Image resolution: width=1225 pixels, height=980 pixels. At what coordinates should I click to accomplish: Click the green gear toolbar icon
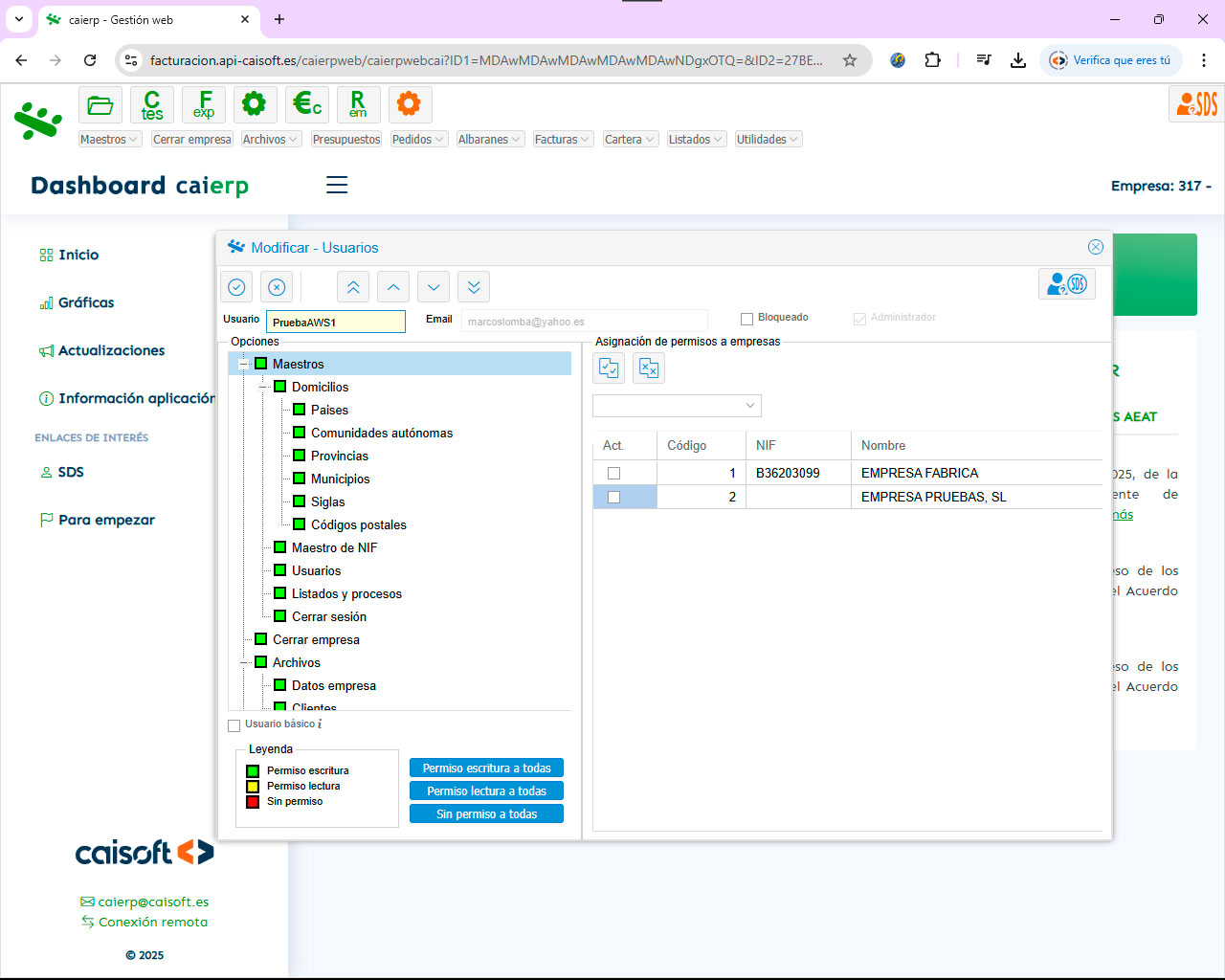(x=255, y=105)
